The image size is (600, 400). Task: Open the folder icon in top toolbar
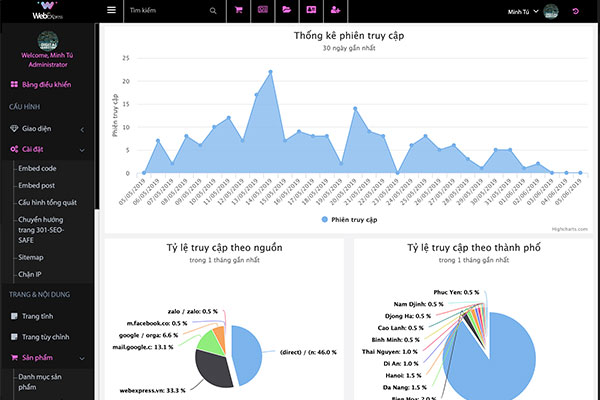tap(286, 10)
